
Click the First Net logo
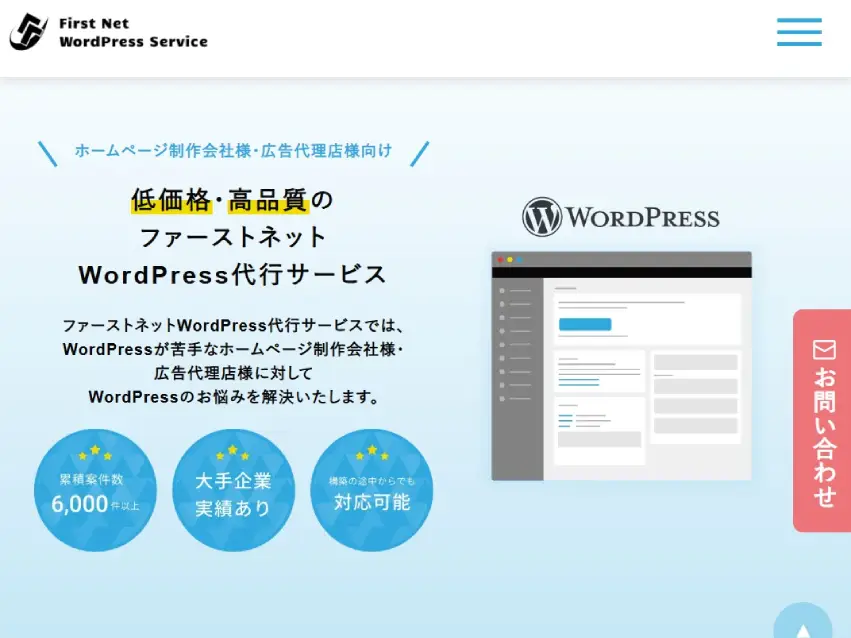click(x=28, y=32)
